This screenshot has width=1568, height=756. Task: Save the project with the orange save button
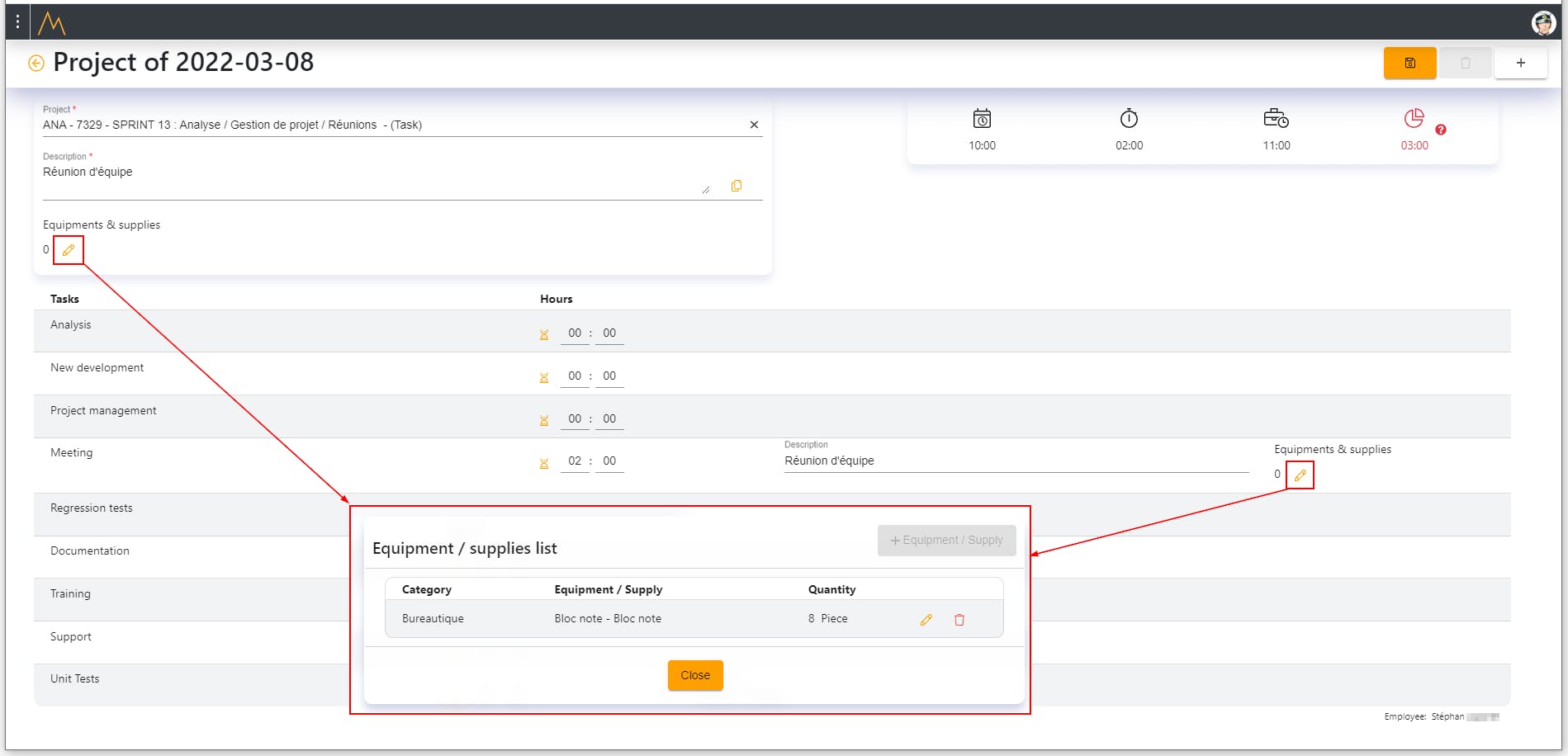tap(1409, 63)
